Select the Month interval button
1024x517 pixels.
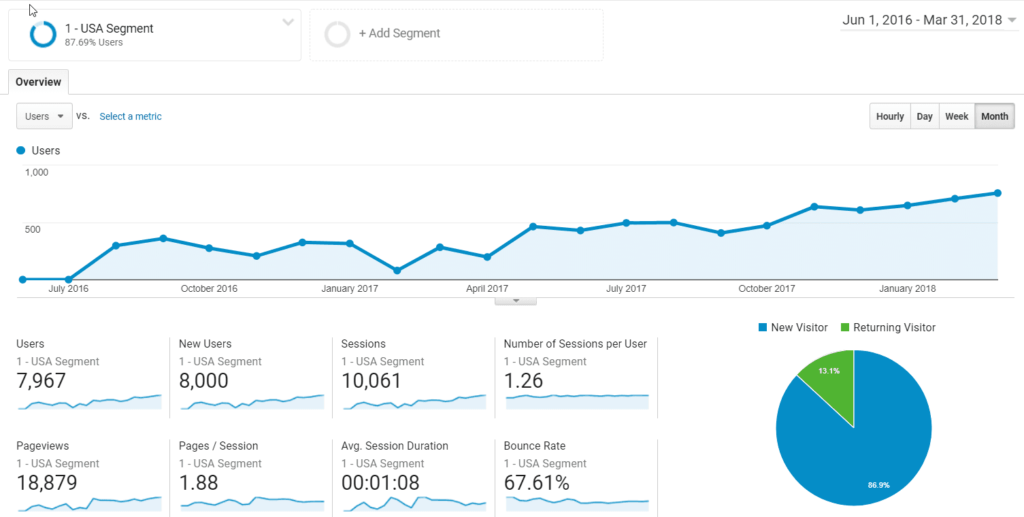994,116
